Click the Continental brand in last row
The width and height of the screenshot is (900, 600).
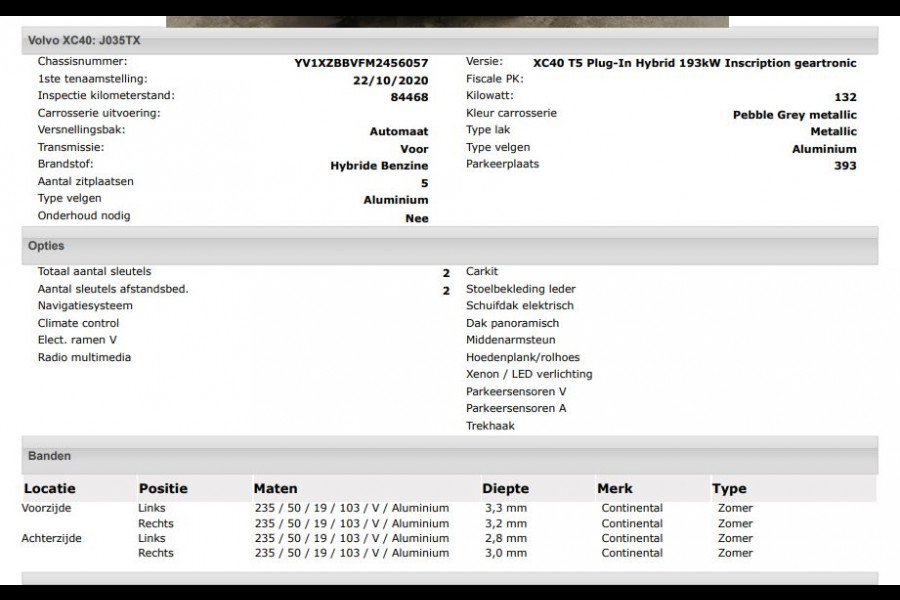(x=632, y=553)
